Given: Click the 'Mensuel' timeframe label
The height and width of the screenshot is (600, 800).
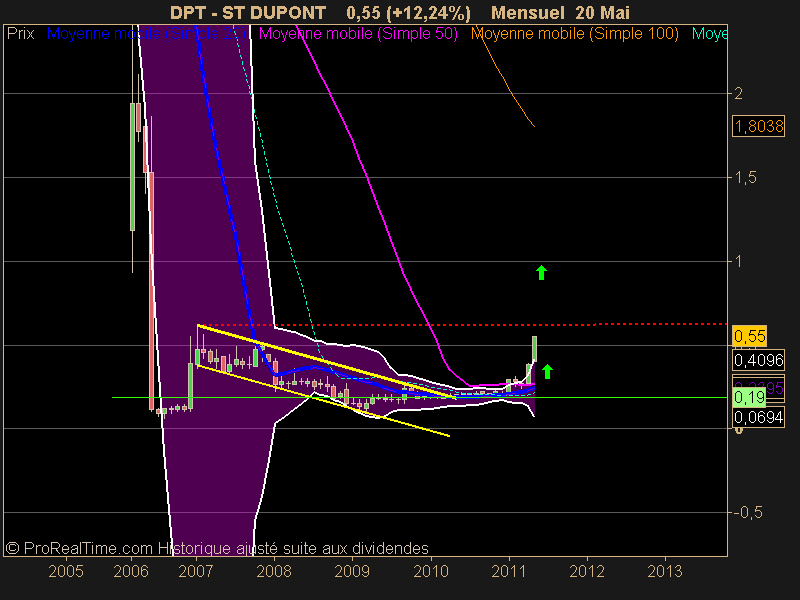Looking at the screenshot, I should (x=528, y=13).
